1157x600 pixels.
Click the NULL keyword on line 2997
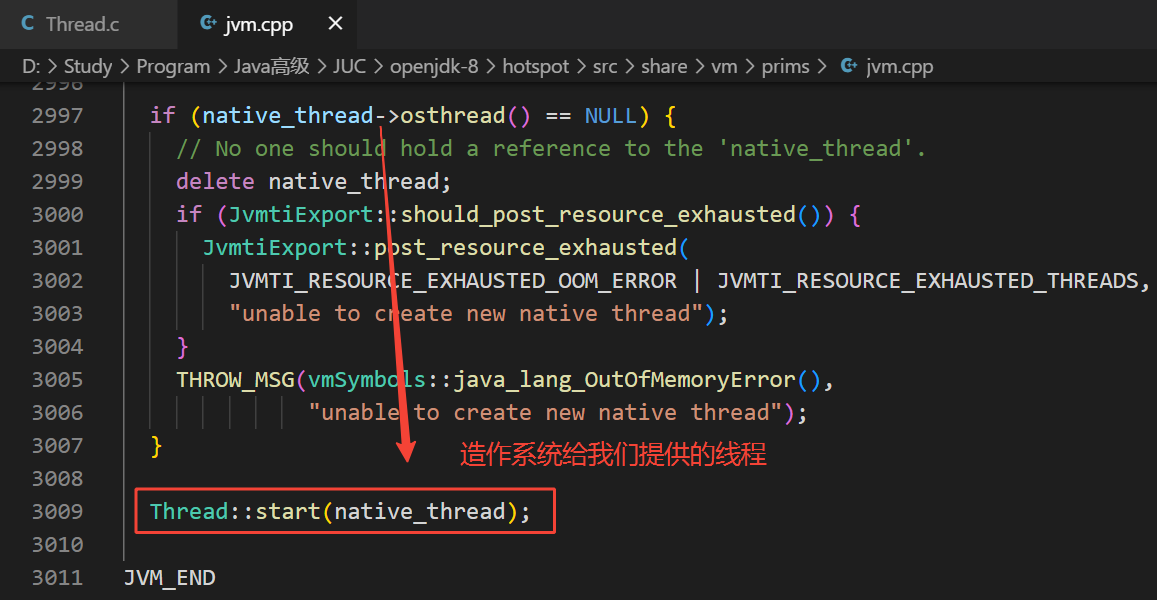coord(610,115)
